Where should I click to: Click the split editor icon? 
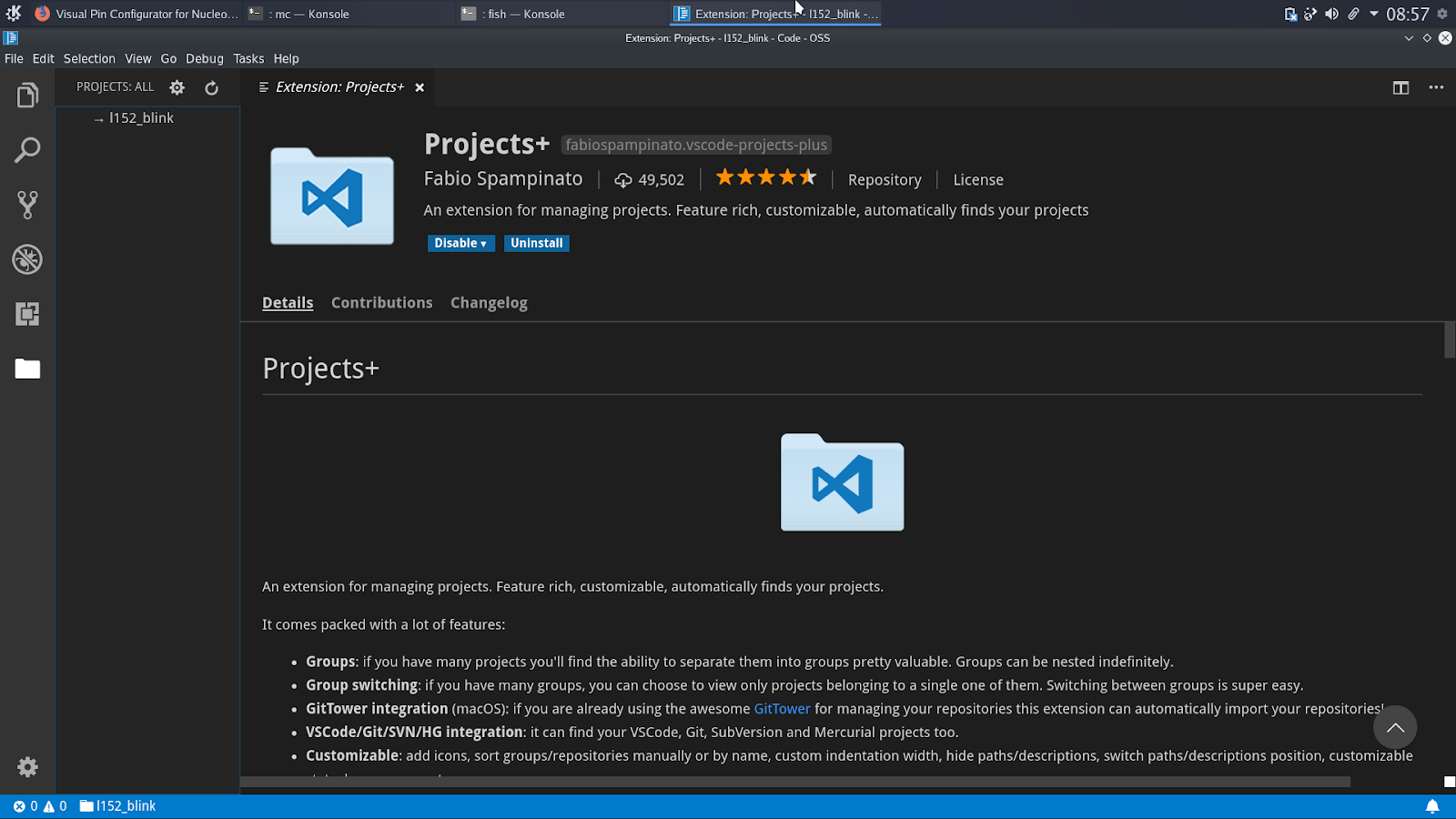click(x=1400, y=88)
